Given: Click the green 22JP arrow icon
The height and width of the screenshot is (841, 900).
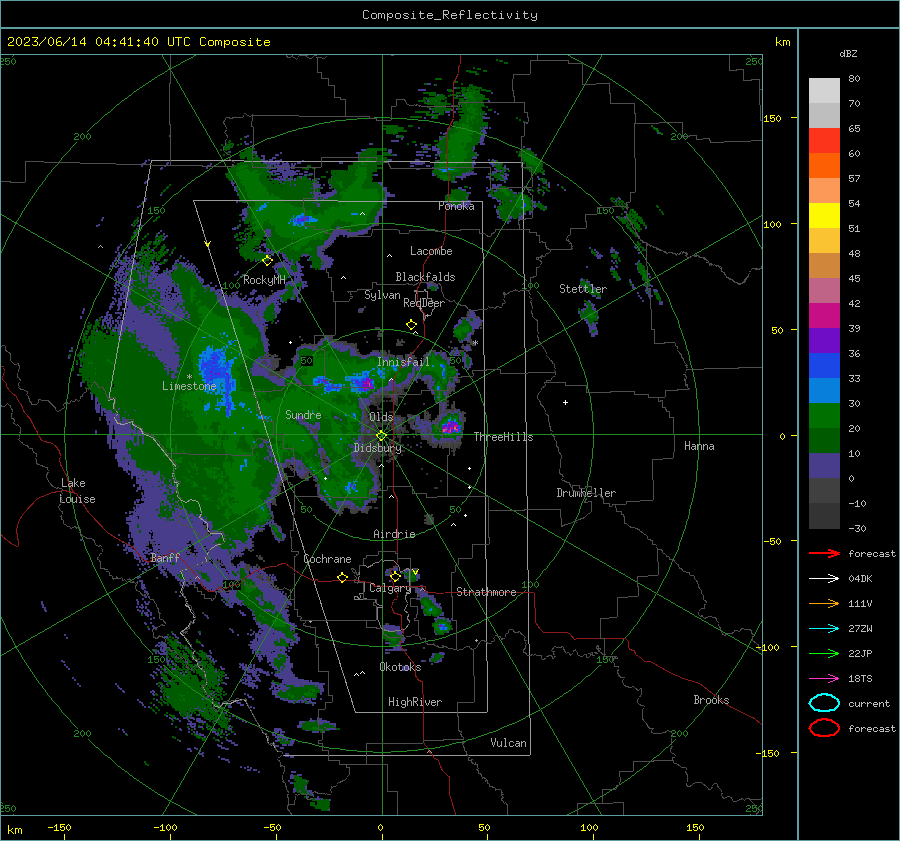Looking at the screenshot, I should (824, 653).
